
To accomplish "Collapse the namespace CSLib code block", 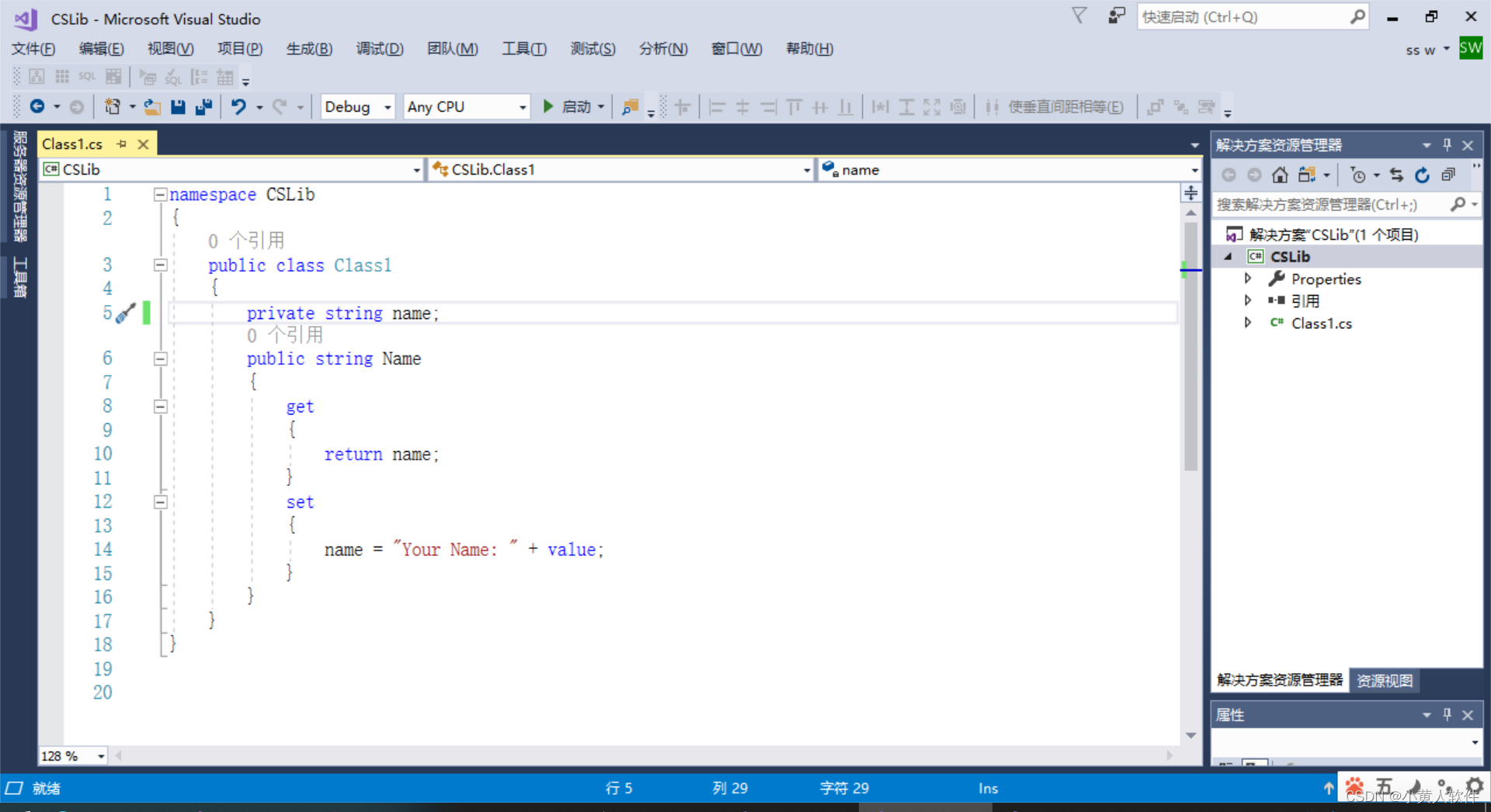I will coord(160,194).
